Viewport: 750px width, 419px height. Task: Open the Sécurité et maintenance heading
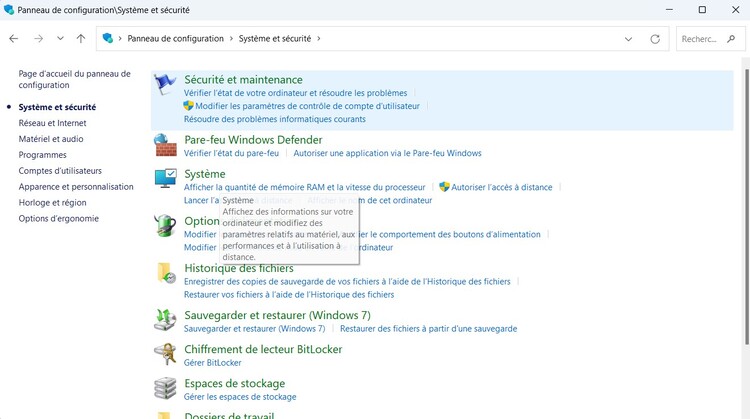click(x=243, y=80)
